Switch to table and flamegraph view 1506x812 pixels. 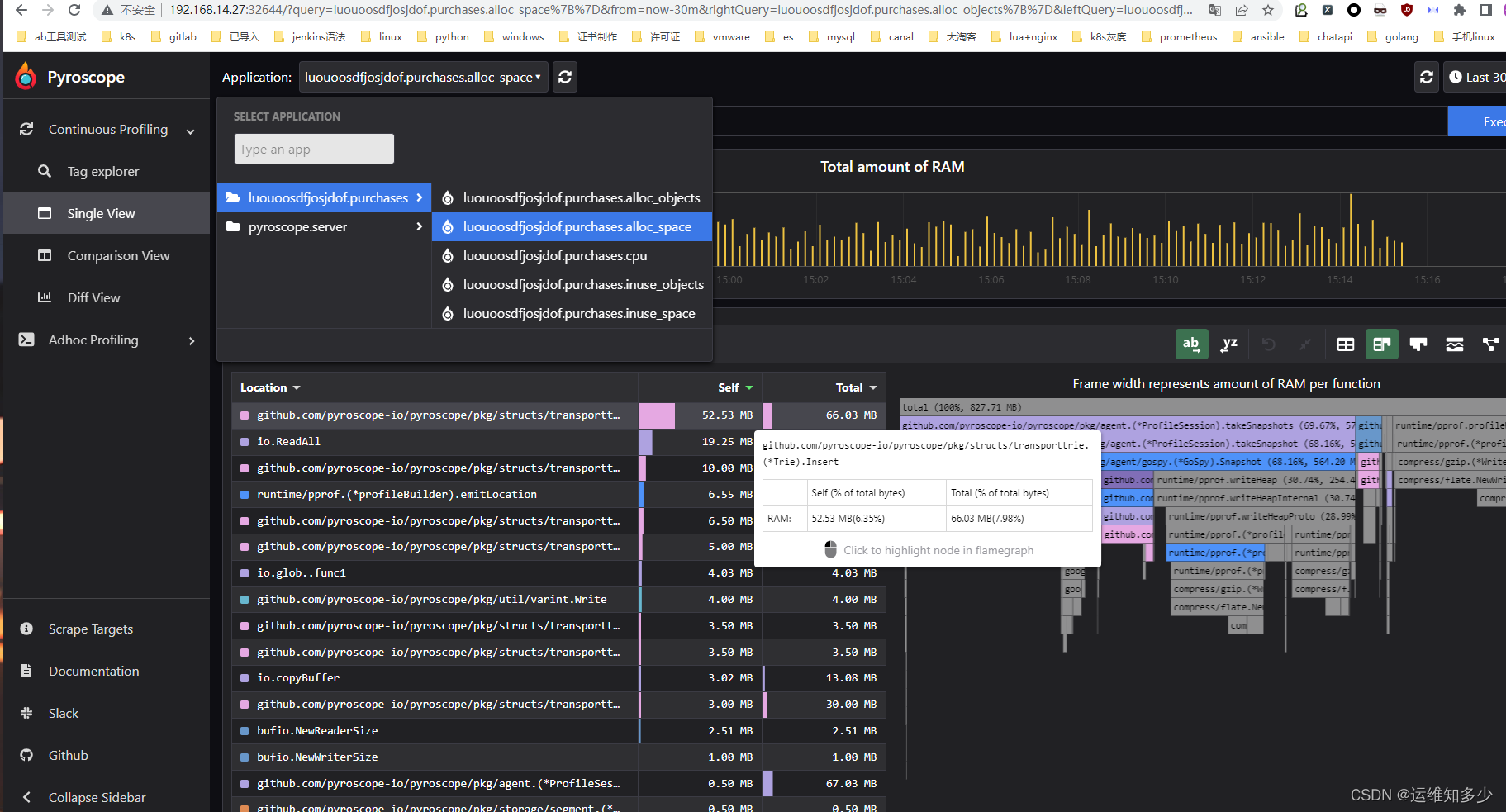pos(1382,344)
